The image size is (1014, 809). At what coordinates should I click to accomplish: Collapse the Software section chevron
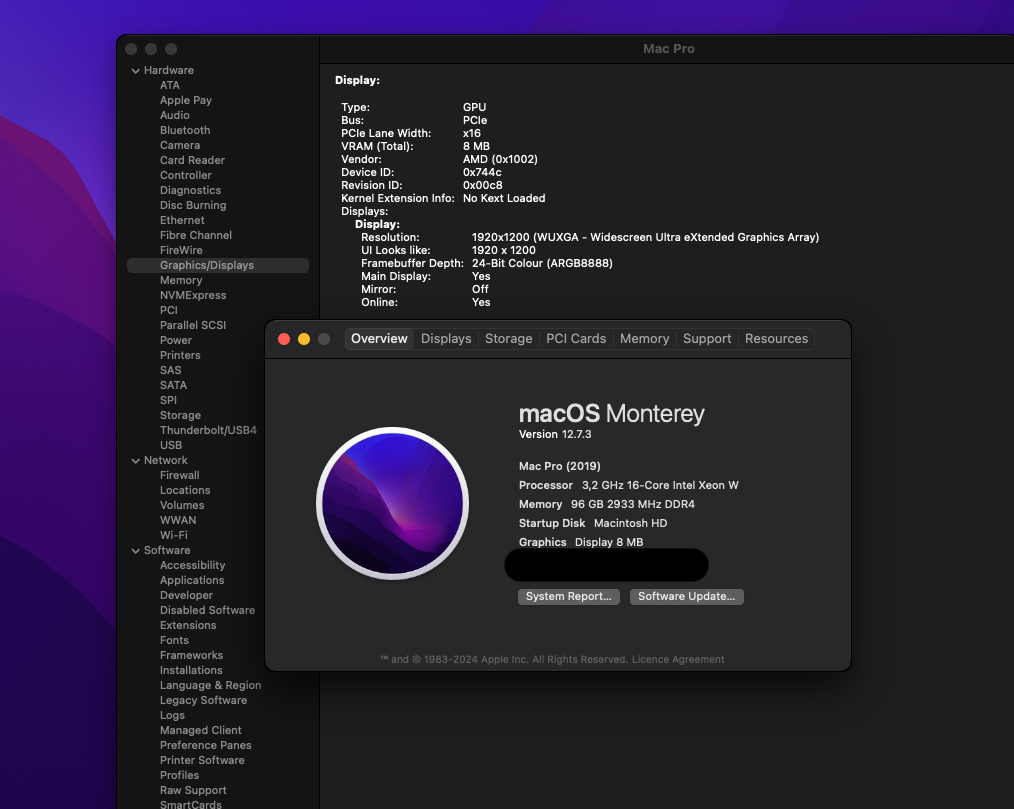[136, 550]
